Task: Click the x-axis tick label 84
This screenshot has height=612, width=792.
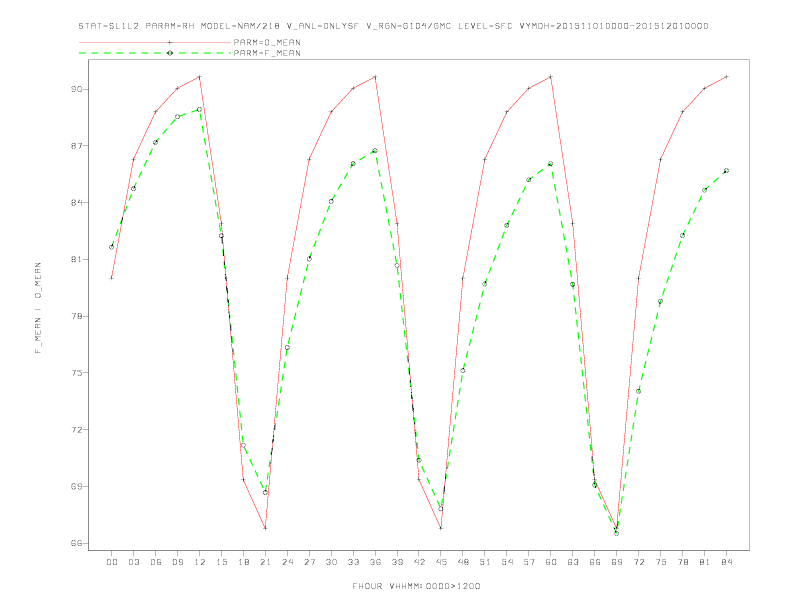Action: (727, 562)
